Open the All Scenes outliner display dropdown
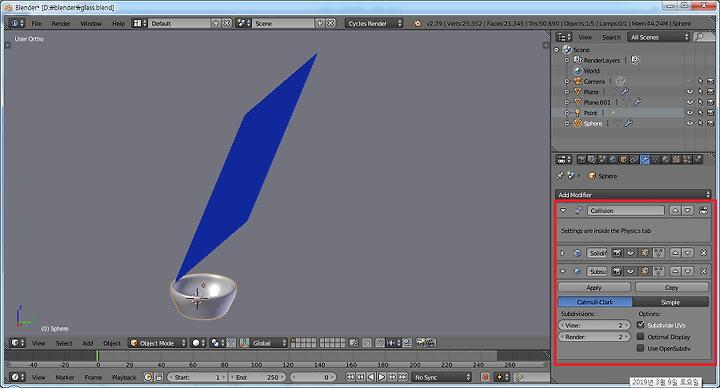 point(659,37)
